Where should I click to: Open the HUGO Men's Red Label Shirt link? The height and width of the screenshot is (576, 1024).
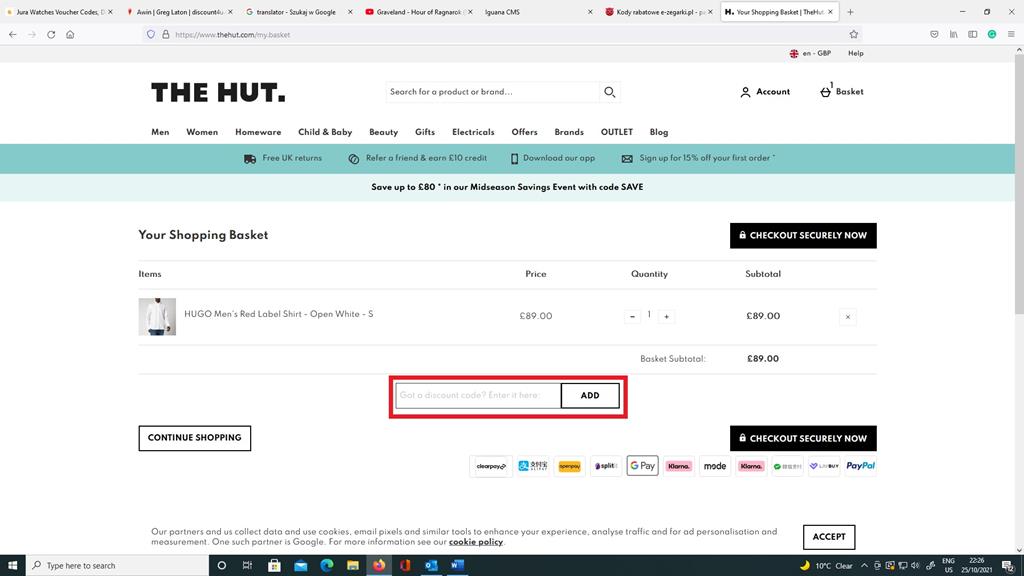tap(279, 314)
